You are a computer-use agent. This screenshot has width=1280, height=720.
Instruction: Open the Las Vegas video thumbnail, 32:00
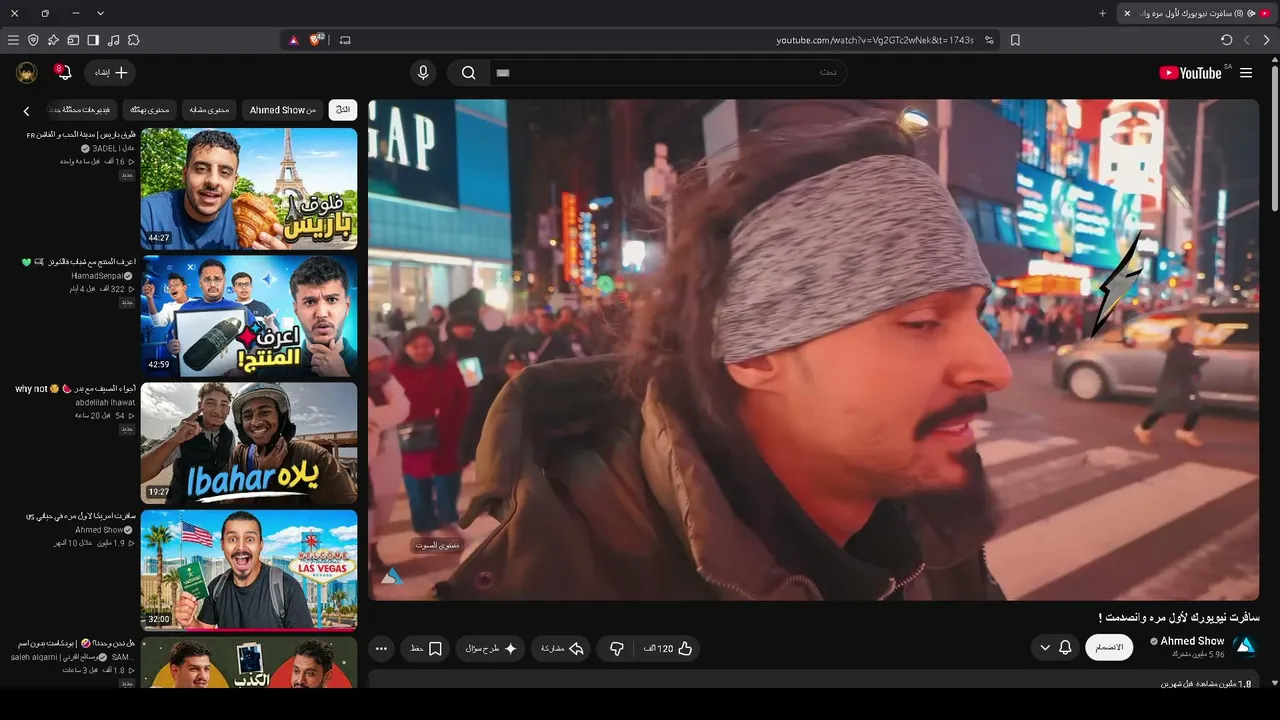click(249, 571)
